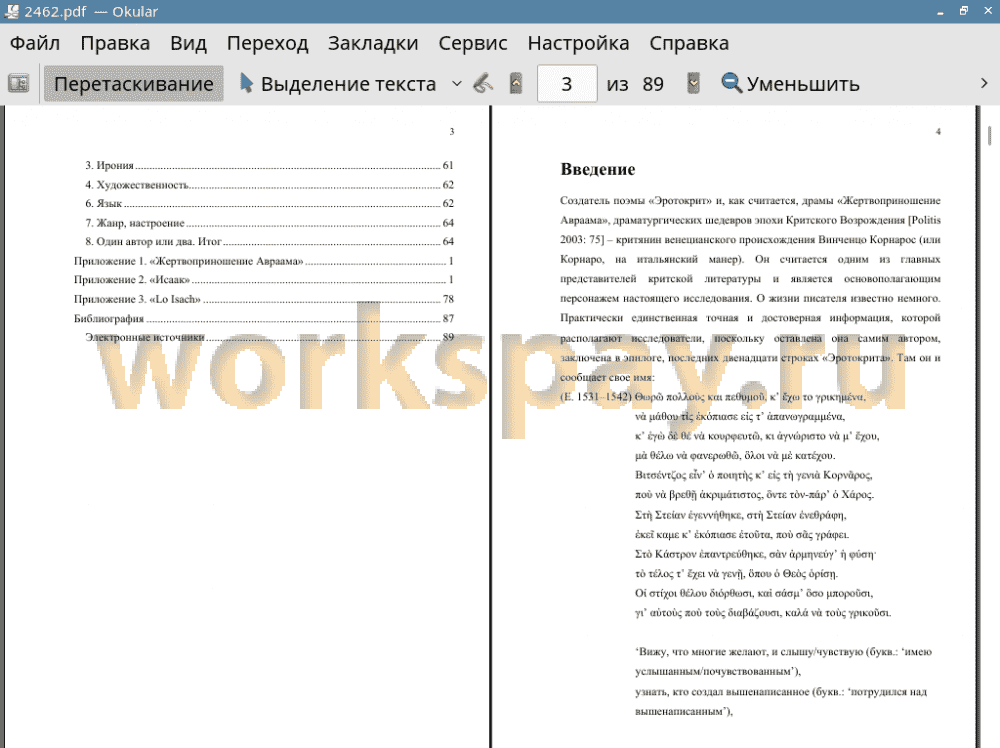Click the total pages label 89

tap(653, 84)
